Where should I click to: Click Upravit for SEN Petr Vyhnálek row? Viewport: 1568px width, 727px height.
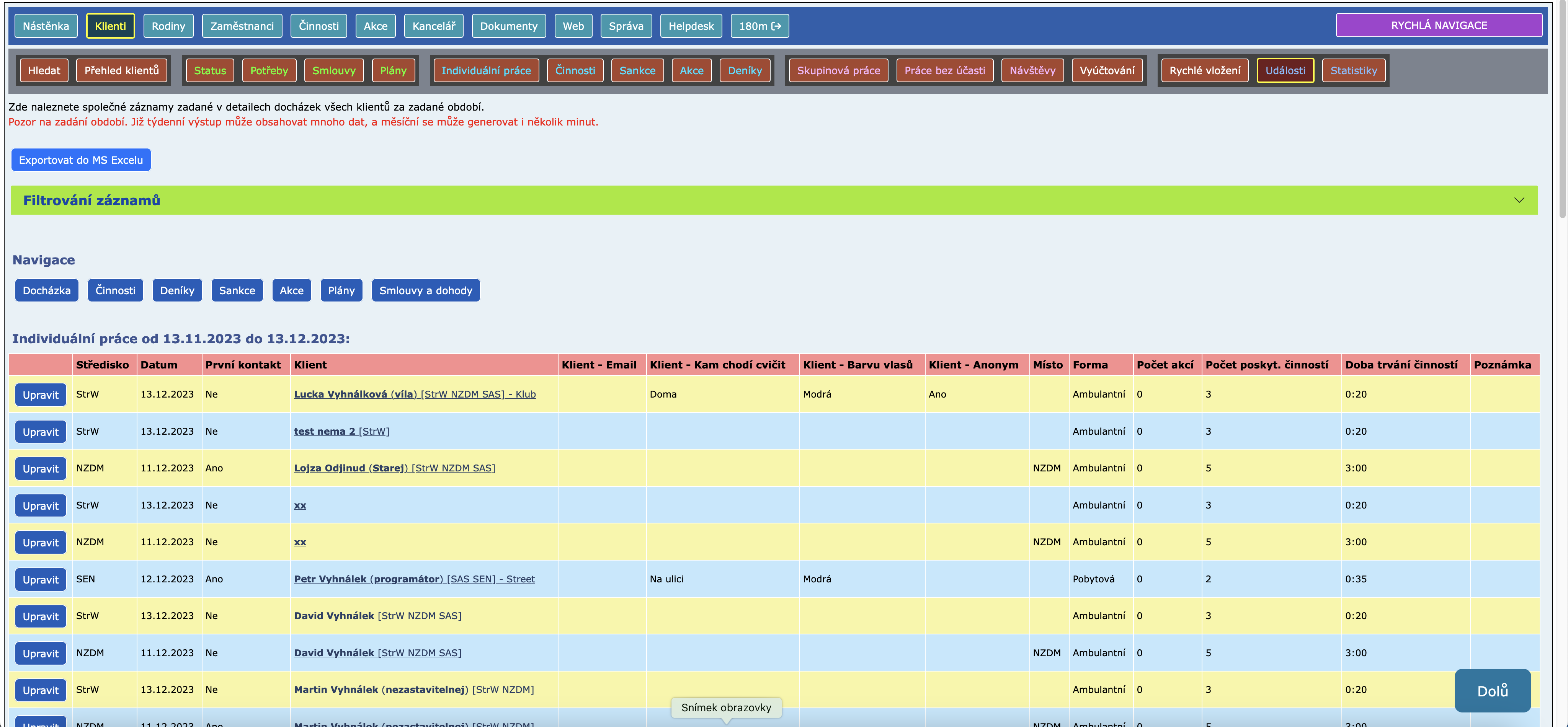(41, 580)
